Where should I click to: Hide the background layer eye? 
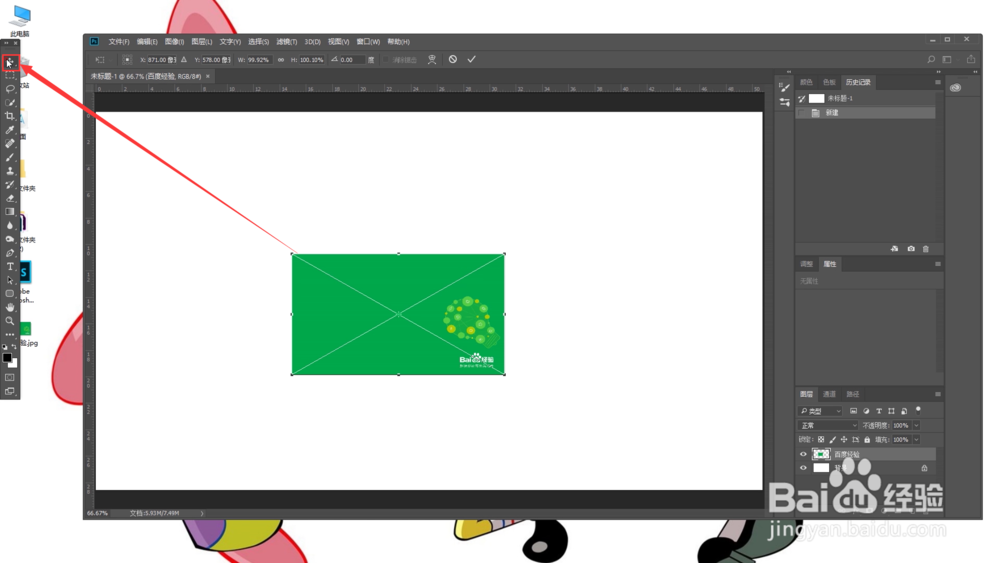803,468
